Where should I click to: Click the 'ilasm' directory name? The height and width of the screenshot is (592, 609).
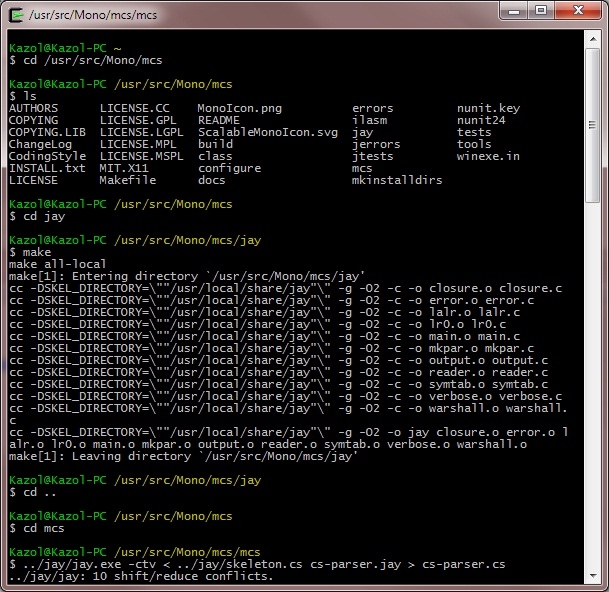(x=369, y=120)
